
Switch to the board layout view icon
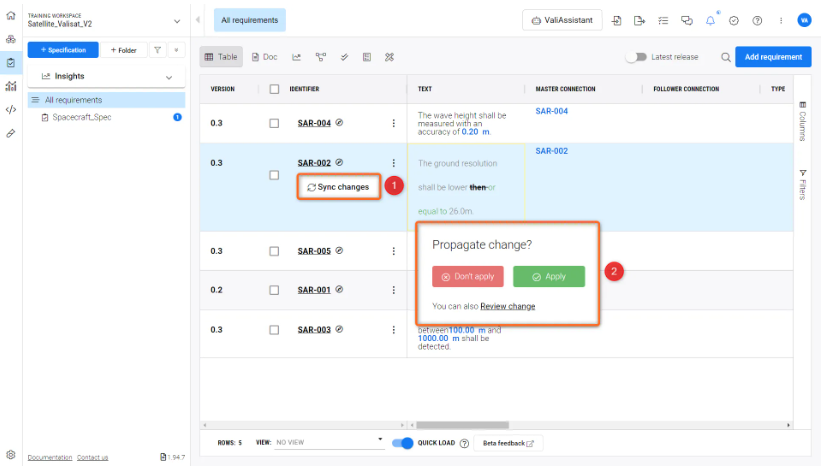(x=367, y=57)
